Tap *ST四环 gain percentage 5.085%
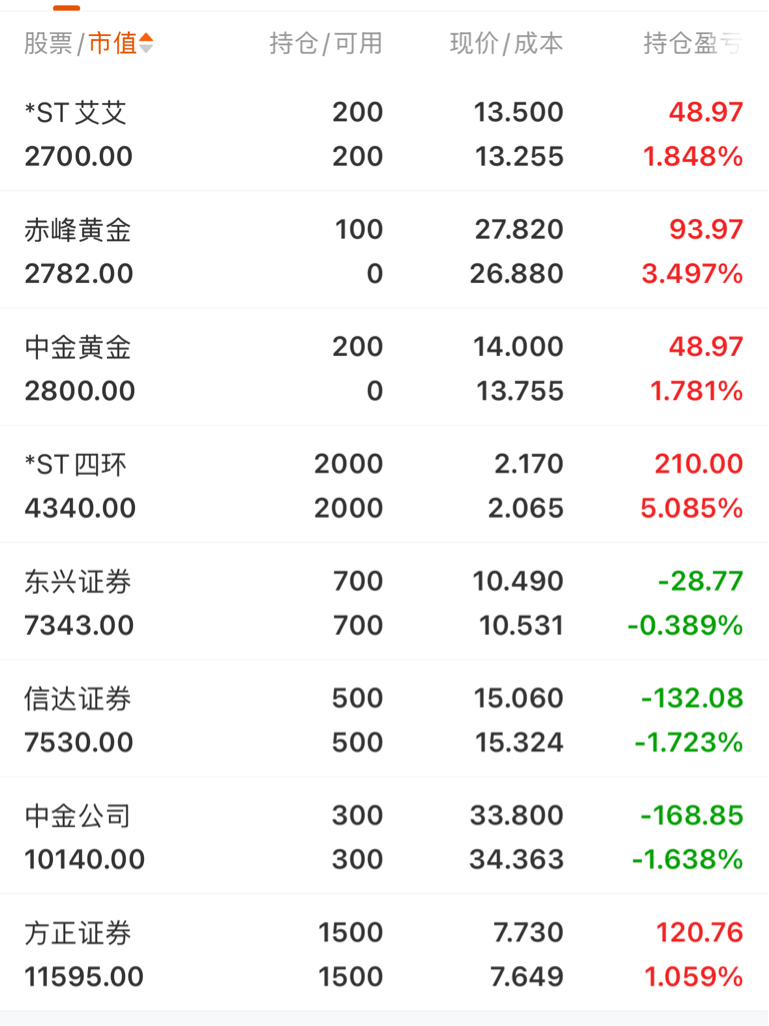This screenshot has height=1026, width=769. click(692, 508)
